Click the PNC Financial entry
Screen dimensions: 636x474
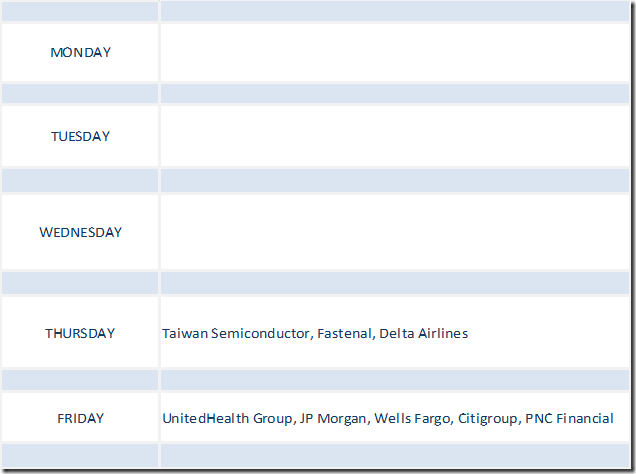point(569,418)
